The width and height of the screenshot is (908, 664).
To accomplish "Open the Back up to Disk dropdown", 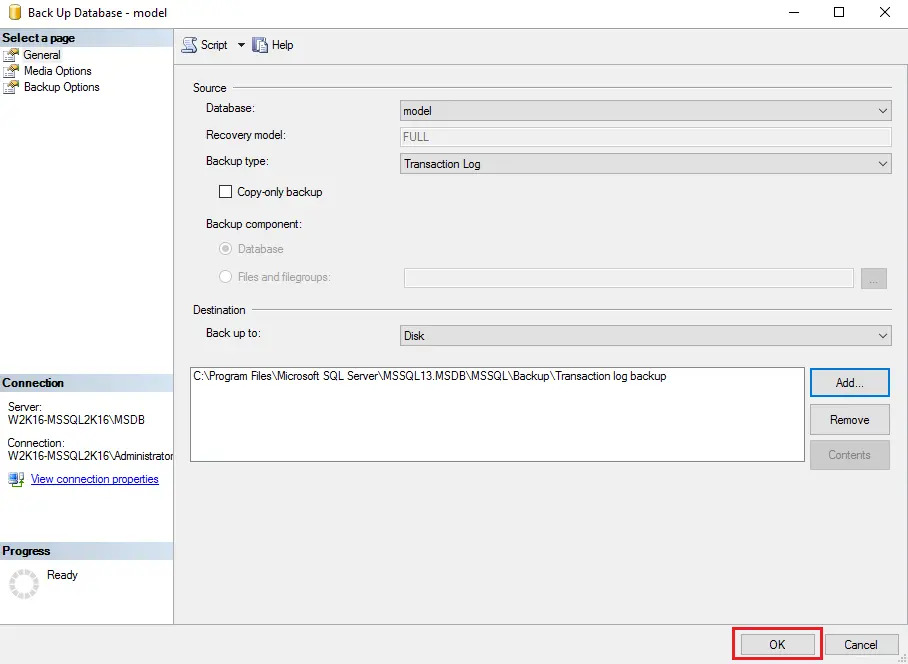I will click(x=645, y=336).
